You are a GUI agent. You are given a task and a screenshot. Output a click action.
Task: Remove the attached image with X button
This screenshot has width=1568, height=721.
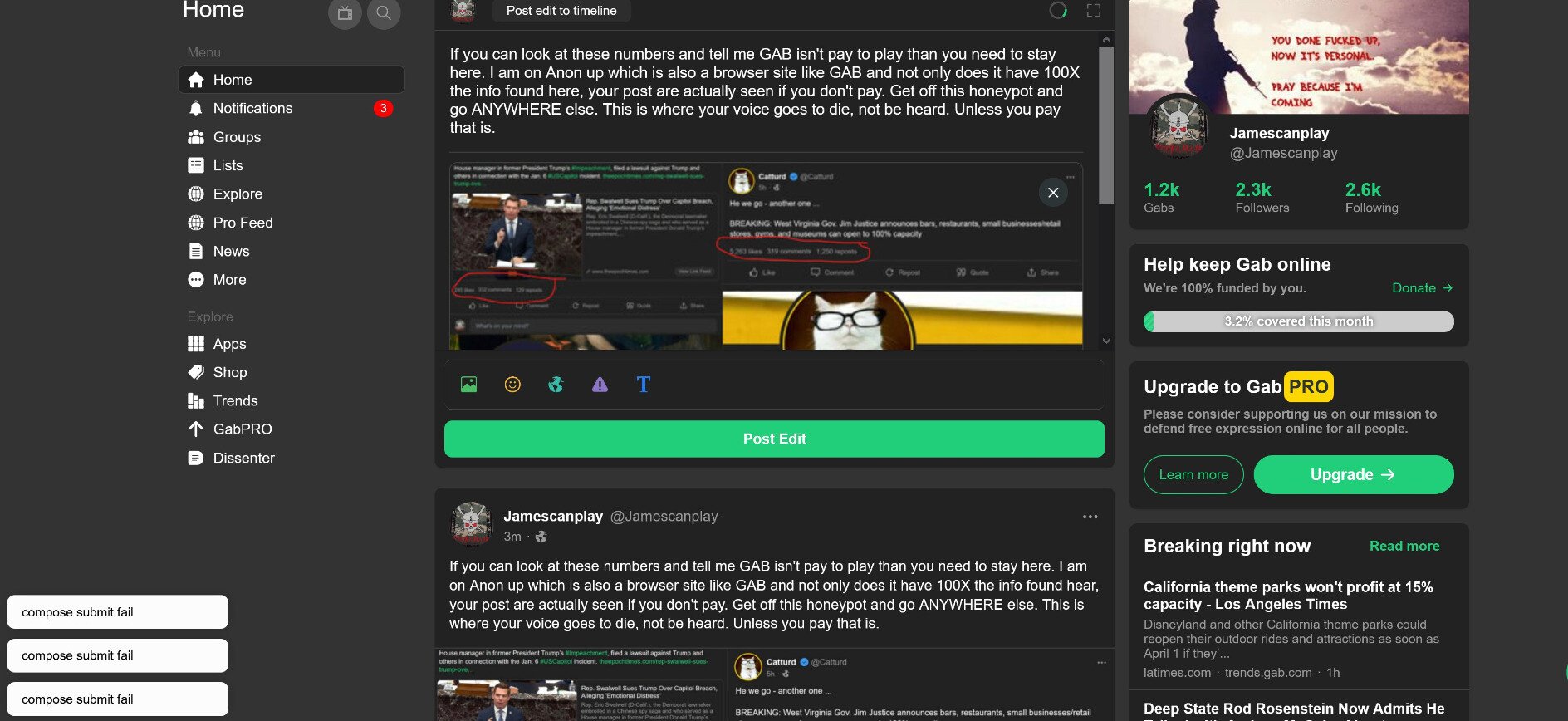[x=1053, y=193]
